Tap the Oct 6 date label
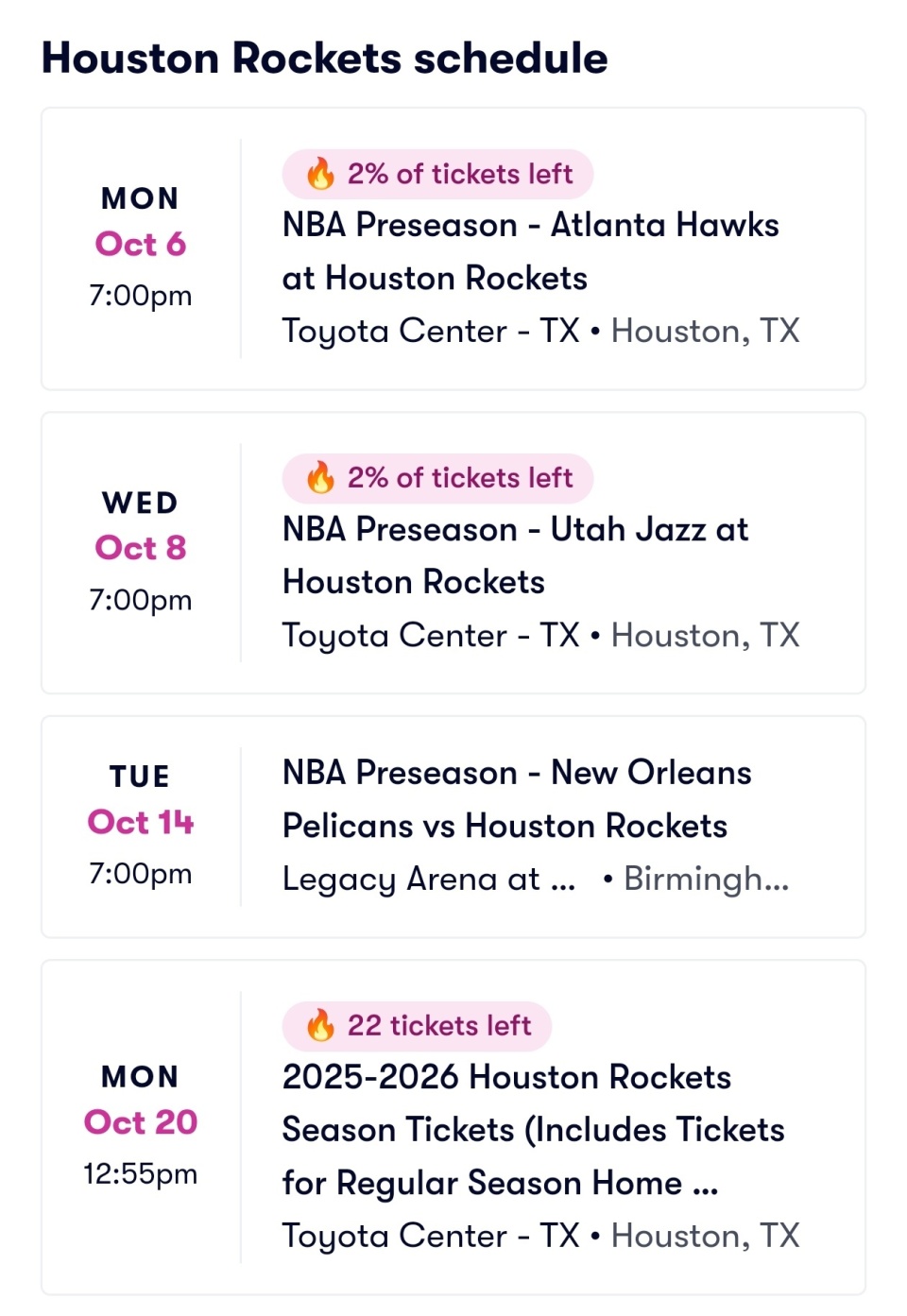The width and height of the screenshot is (907, 1316). tap(141, 244)
